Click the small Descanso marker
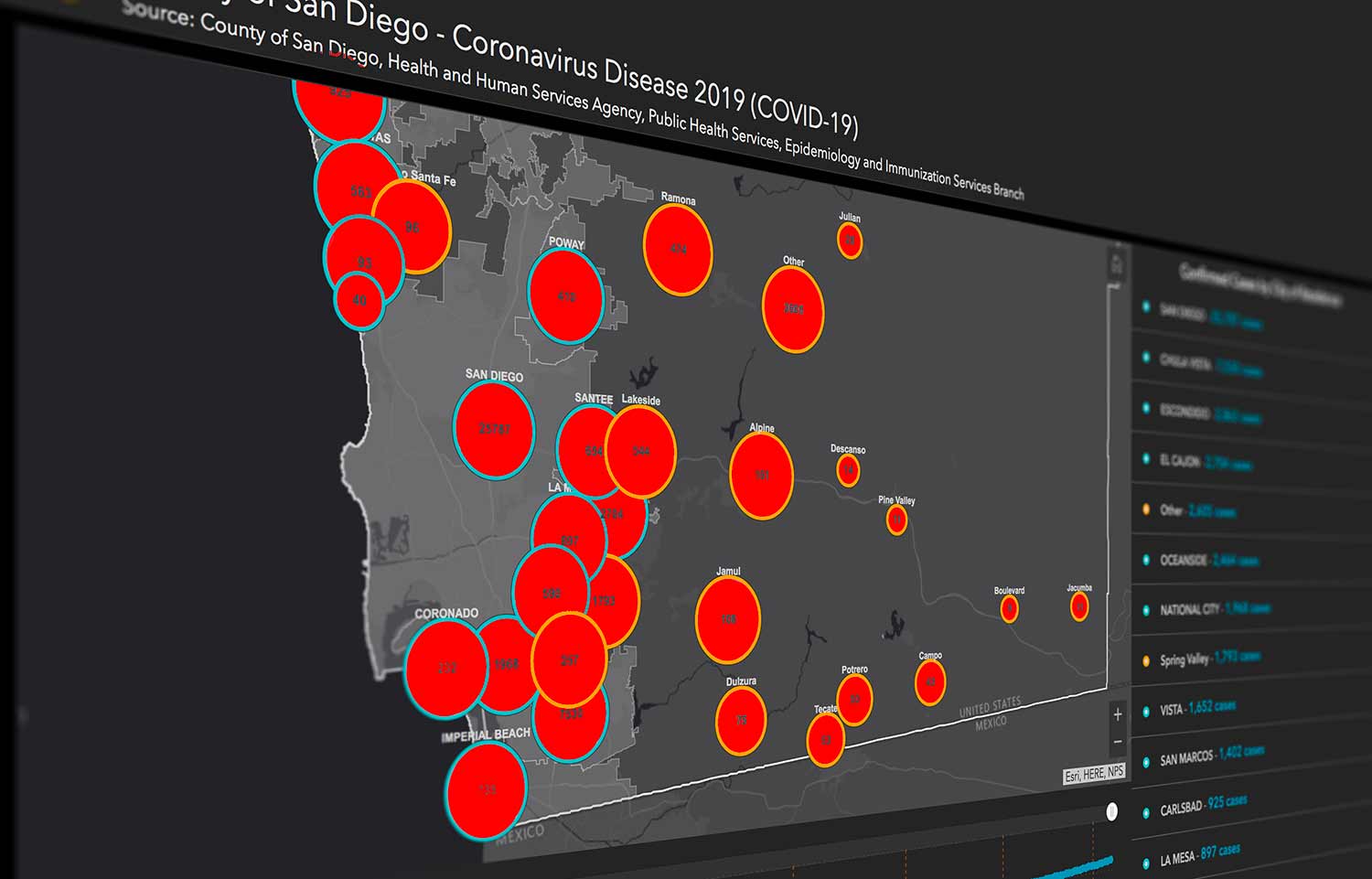The image size is (1372, 879). click(848, 470)
